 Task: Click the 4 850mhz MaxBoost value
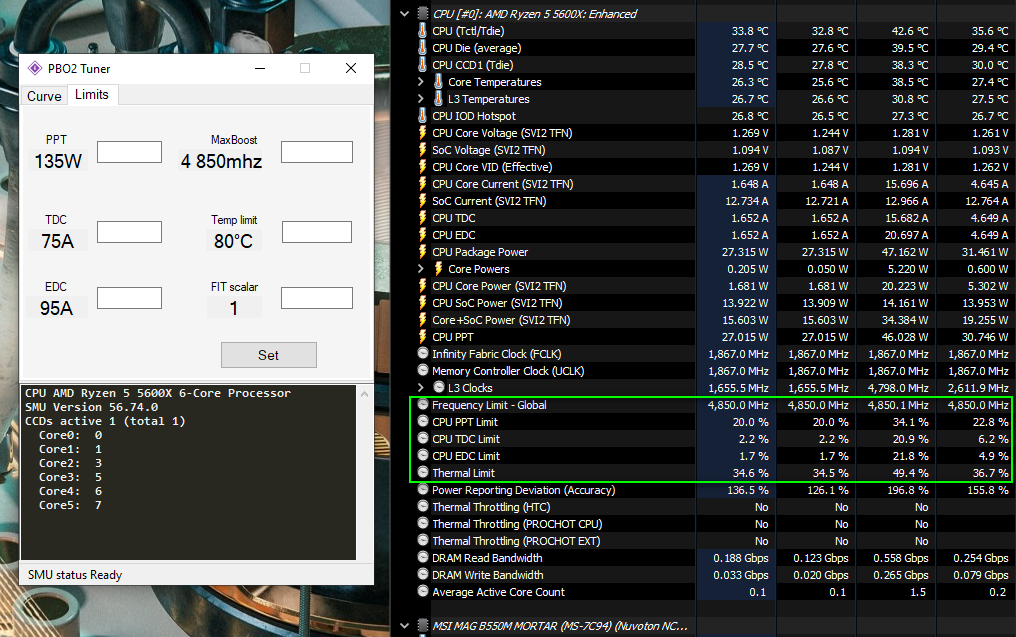point(221,161)
